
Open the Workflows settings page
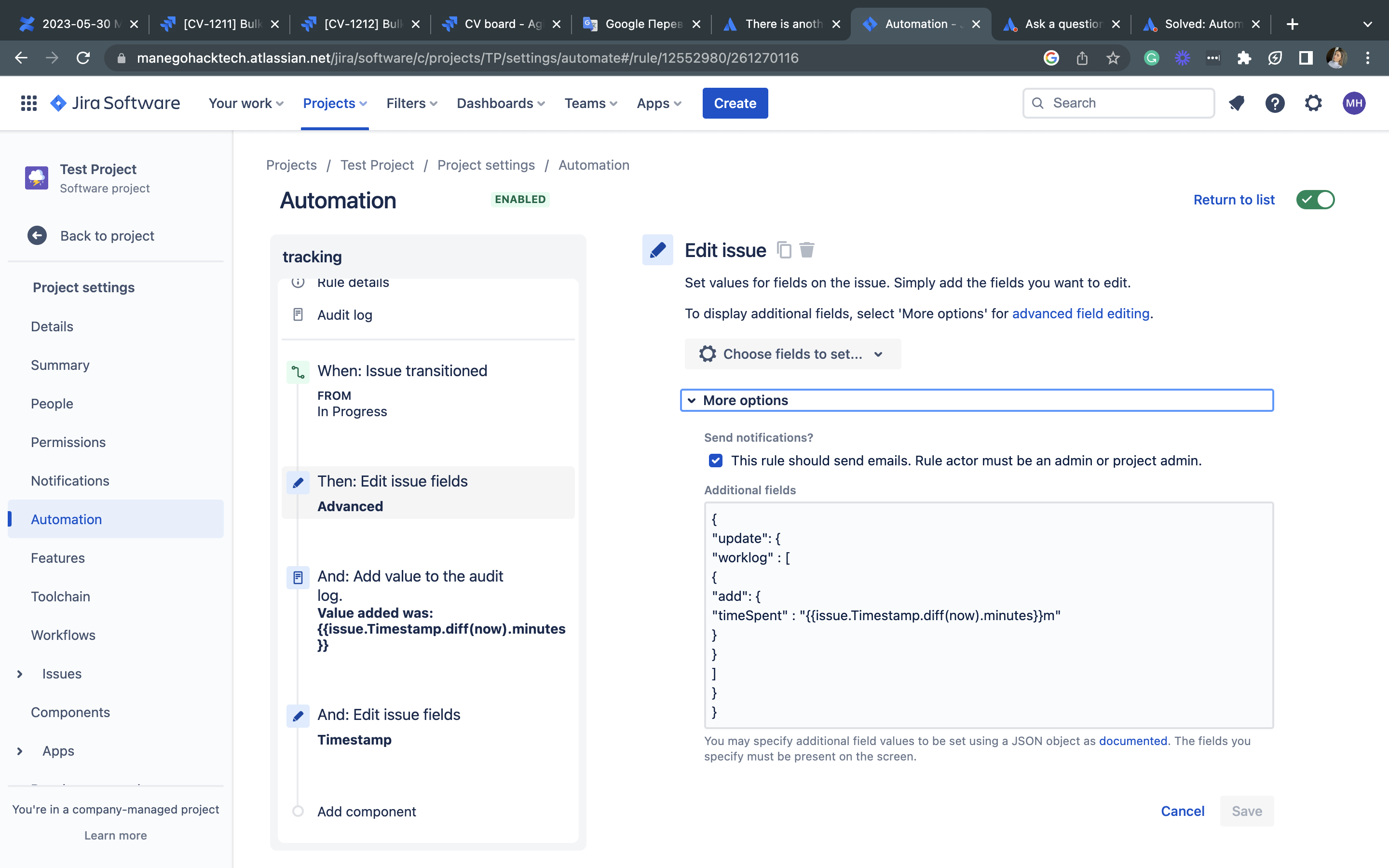(63, 635)
